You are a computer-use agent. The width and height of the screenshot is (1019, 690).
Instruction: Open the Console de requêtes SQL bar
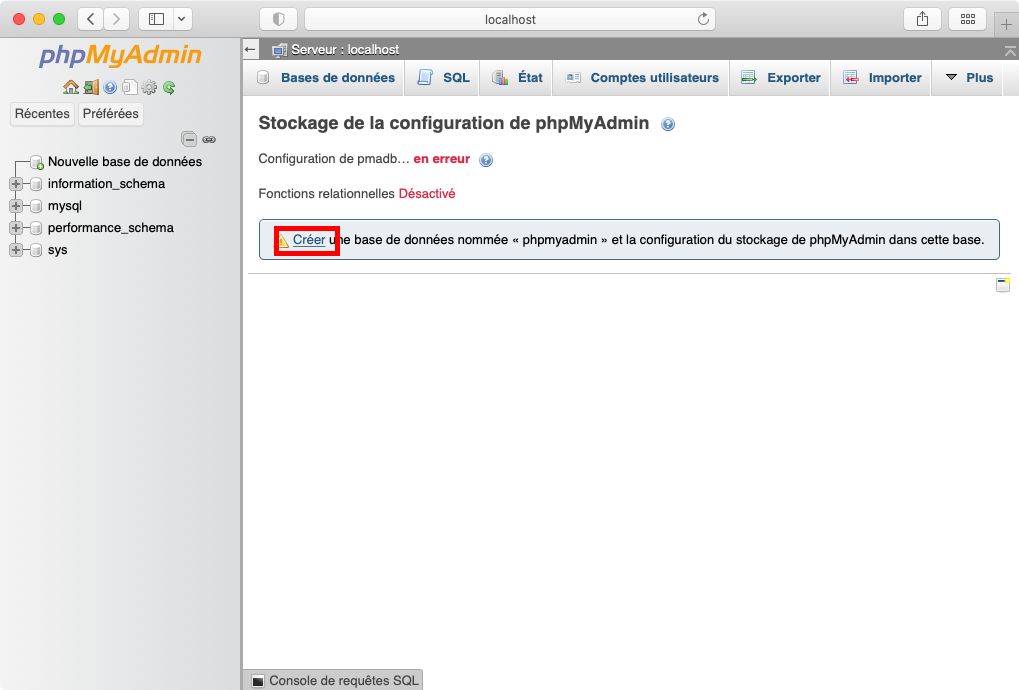pos(334,680)
